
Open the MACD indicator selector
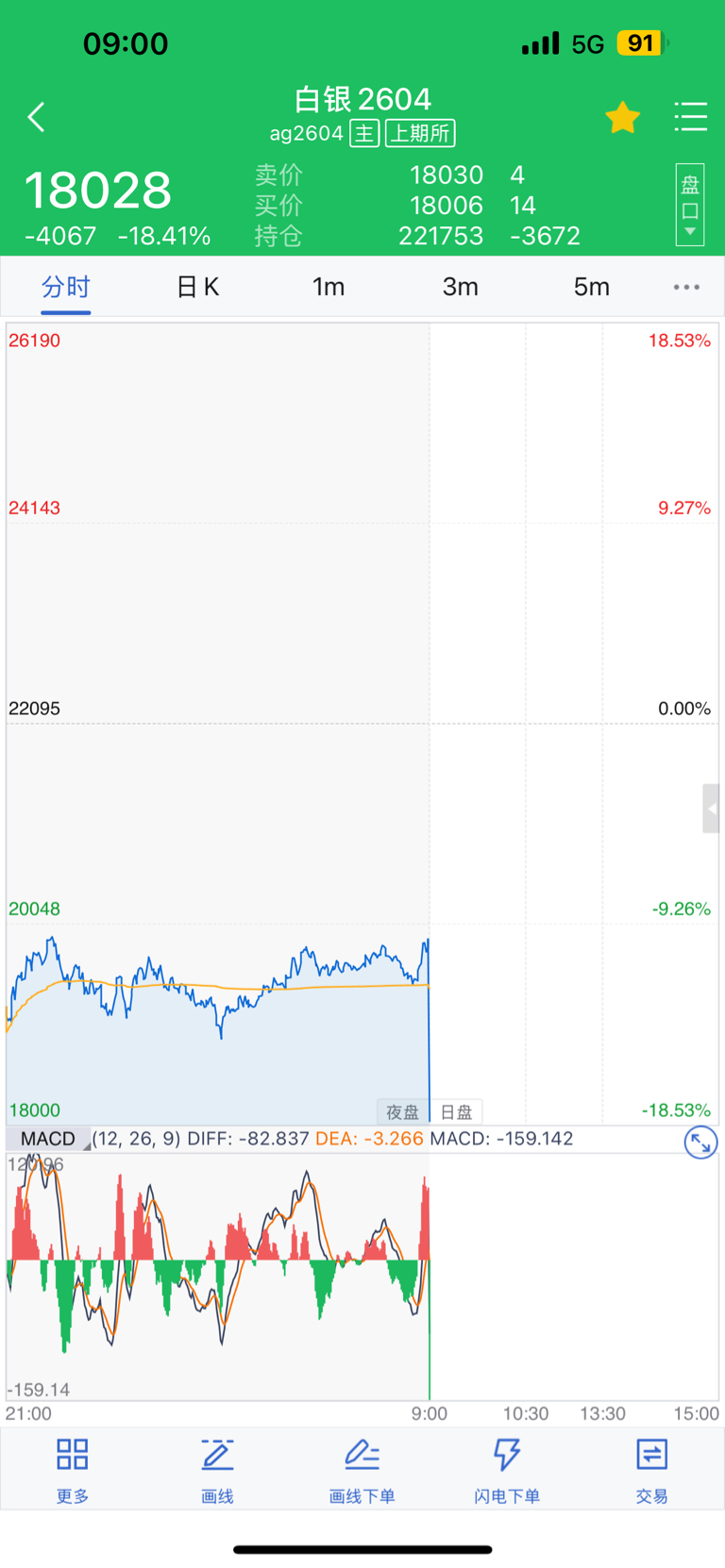[x=48, y=1139]
